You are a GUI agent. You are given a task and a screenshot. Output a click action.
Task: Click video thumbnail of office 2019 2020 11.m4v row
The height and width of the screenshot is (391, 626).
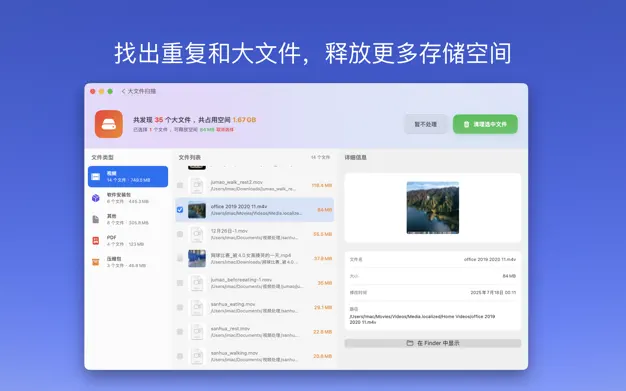click(x=197, y=210)
